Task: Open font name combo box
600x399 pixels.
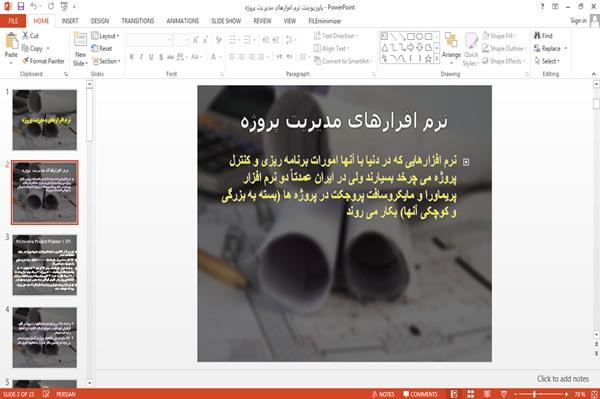Action: coord(150,40)
